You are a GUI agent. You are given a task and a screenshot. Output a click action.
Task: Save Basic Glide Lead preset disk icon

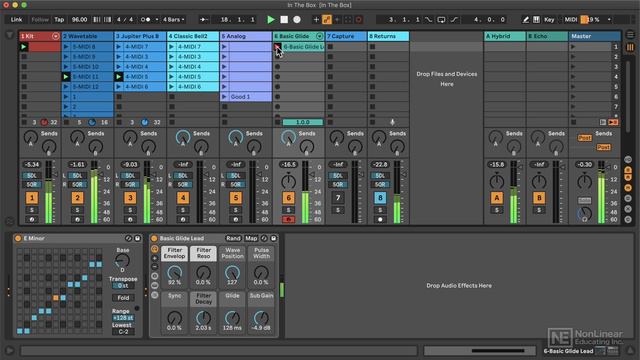[x=273, y=238]
